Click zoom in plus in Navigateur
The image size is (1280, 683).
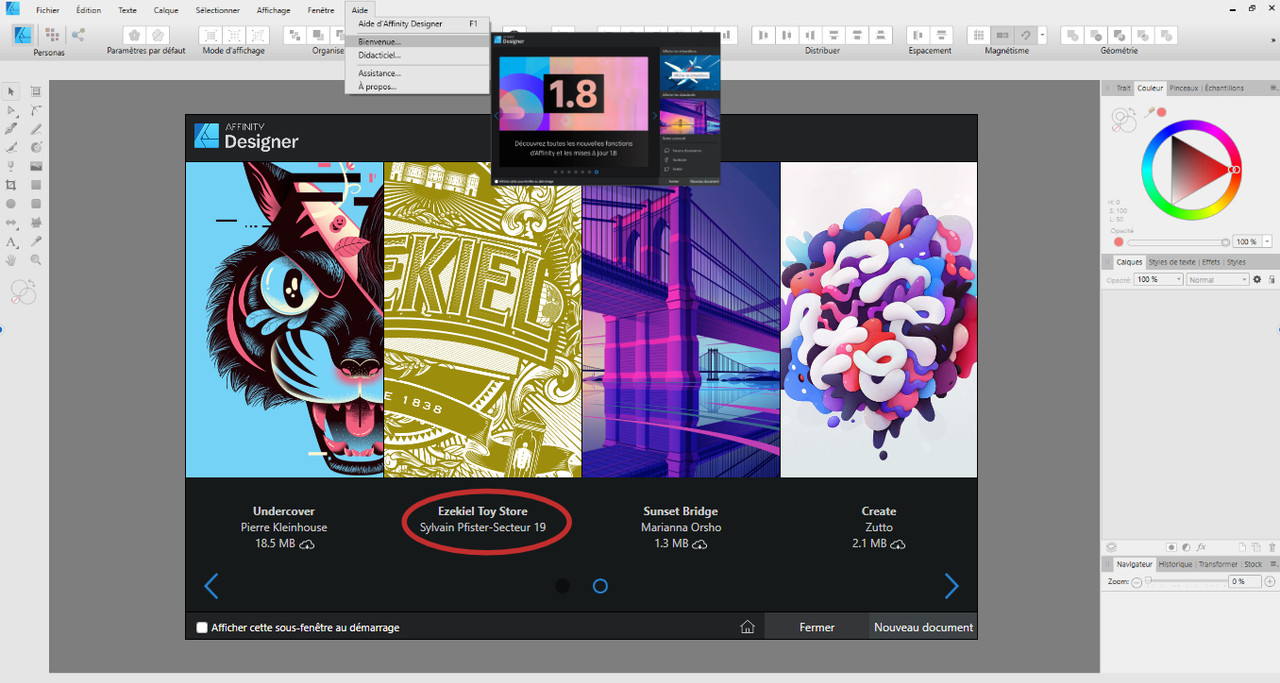click(1270, 582)
